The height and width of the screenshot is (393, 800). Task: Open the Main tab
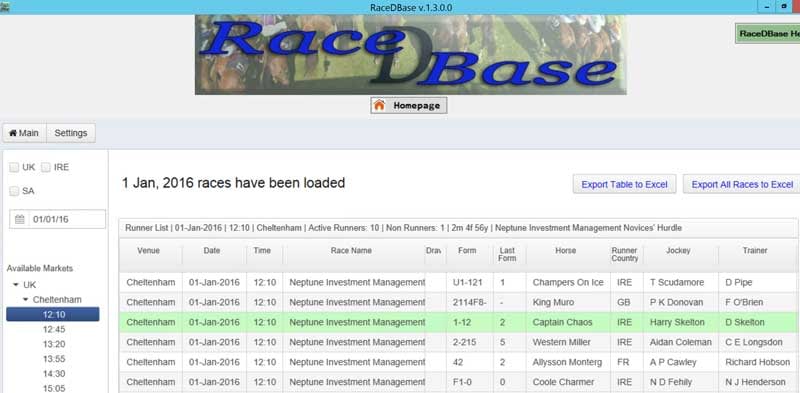click(24, 133)
